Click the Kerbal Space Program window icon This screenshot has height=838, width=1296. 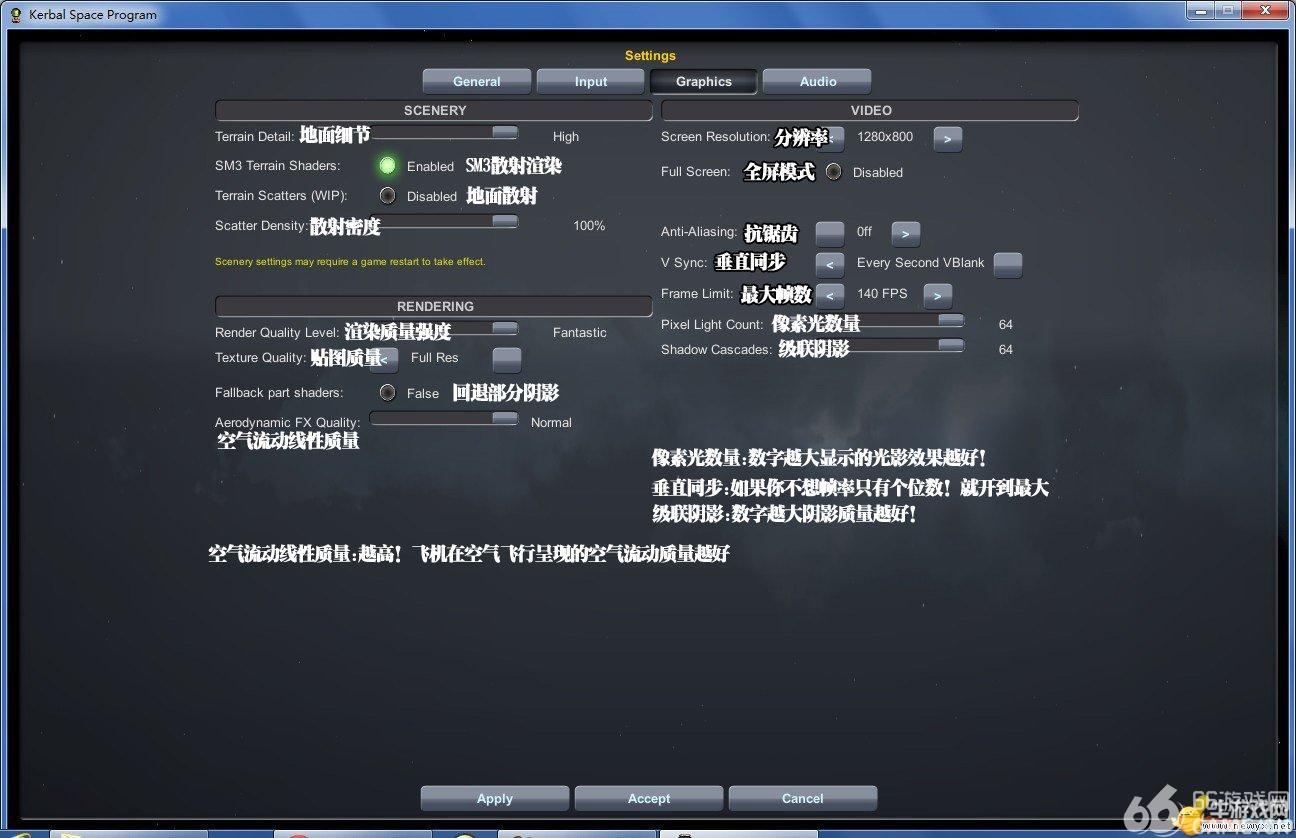point(16,14)
